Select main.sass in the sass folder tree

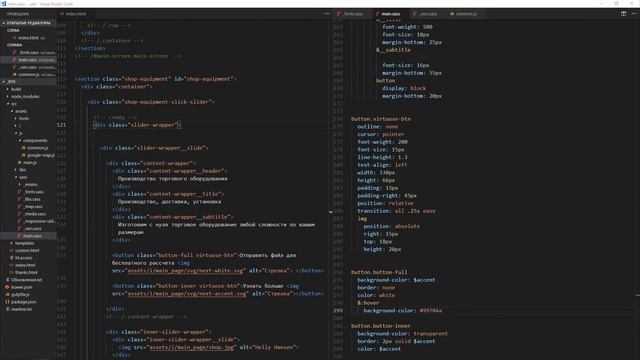[x=32, y=236]
